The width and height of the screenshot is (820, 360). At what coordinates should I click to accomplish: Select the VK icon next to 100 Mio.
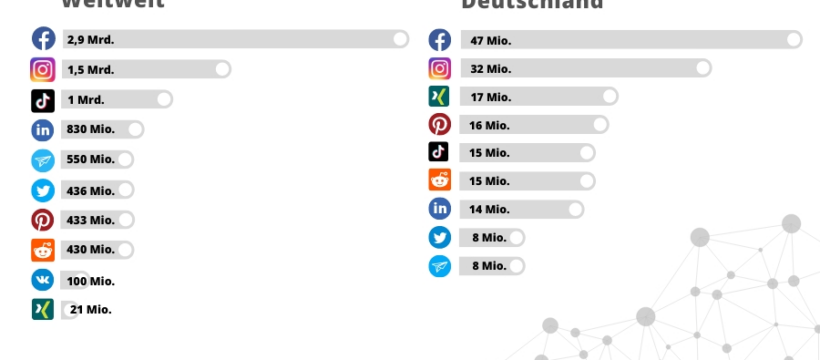pyautogui.click(x=42, y=280)
